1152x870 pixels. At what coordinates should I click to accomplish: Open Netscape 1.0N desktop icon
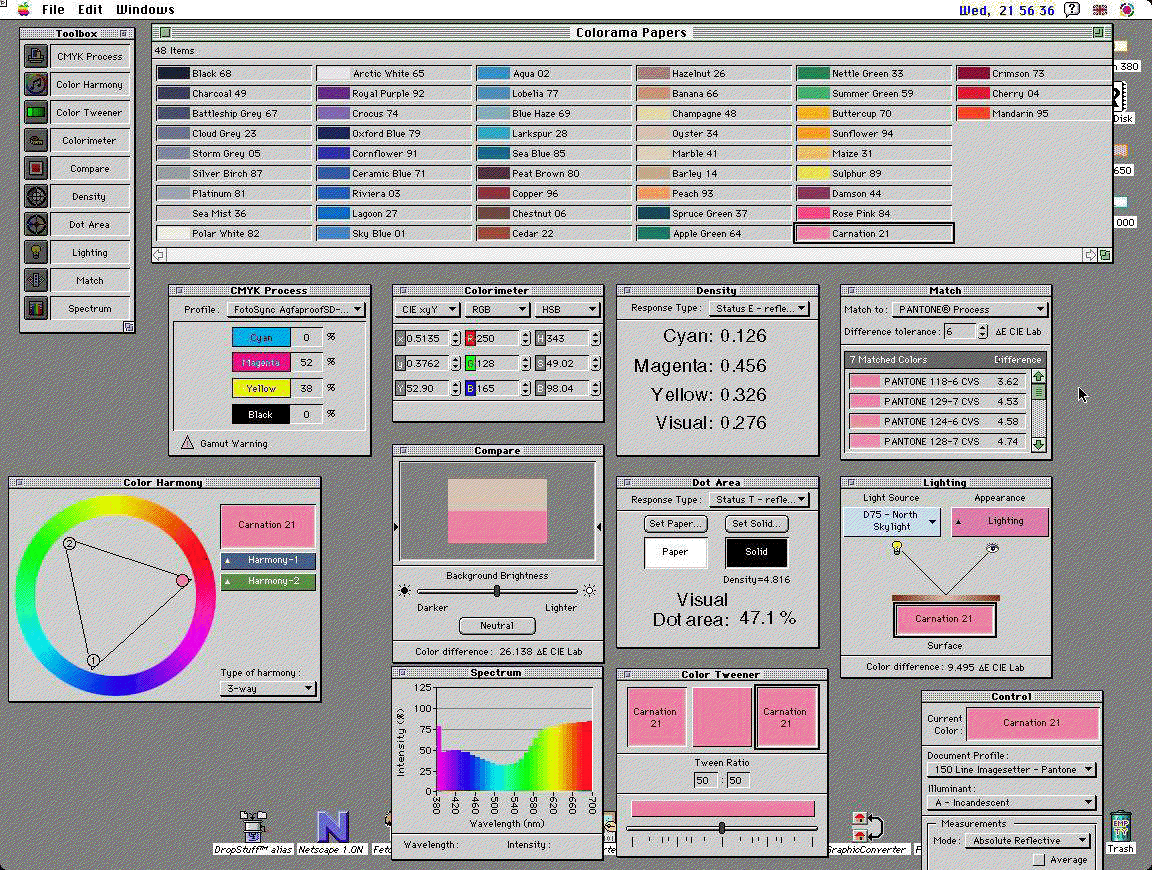pos(332,826)
